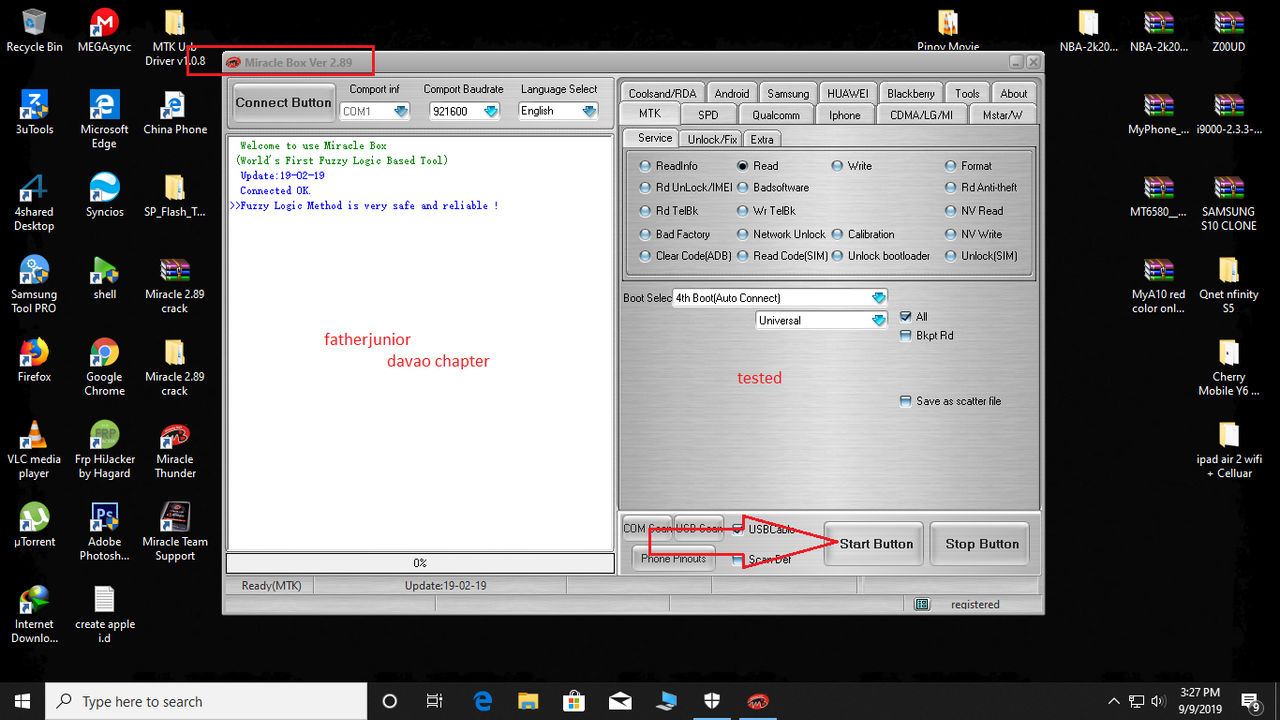Uncheck the All checkbox
1280x720 pixels.
click(906, 316)
